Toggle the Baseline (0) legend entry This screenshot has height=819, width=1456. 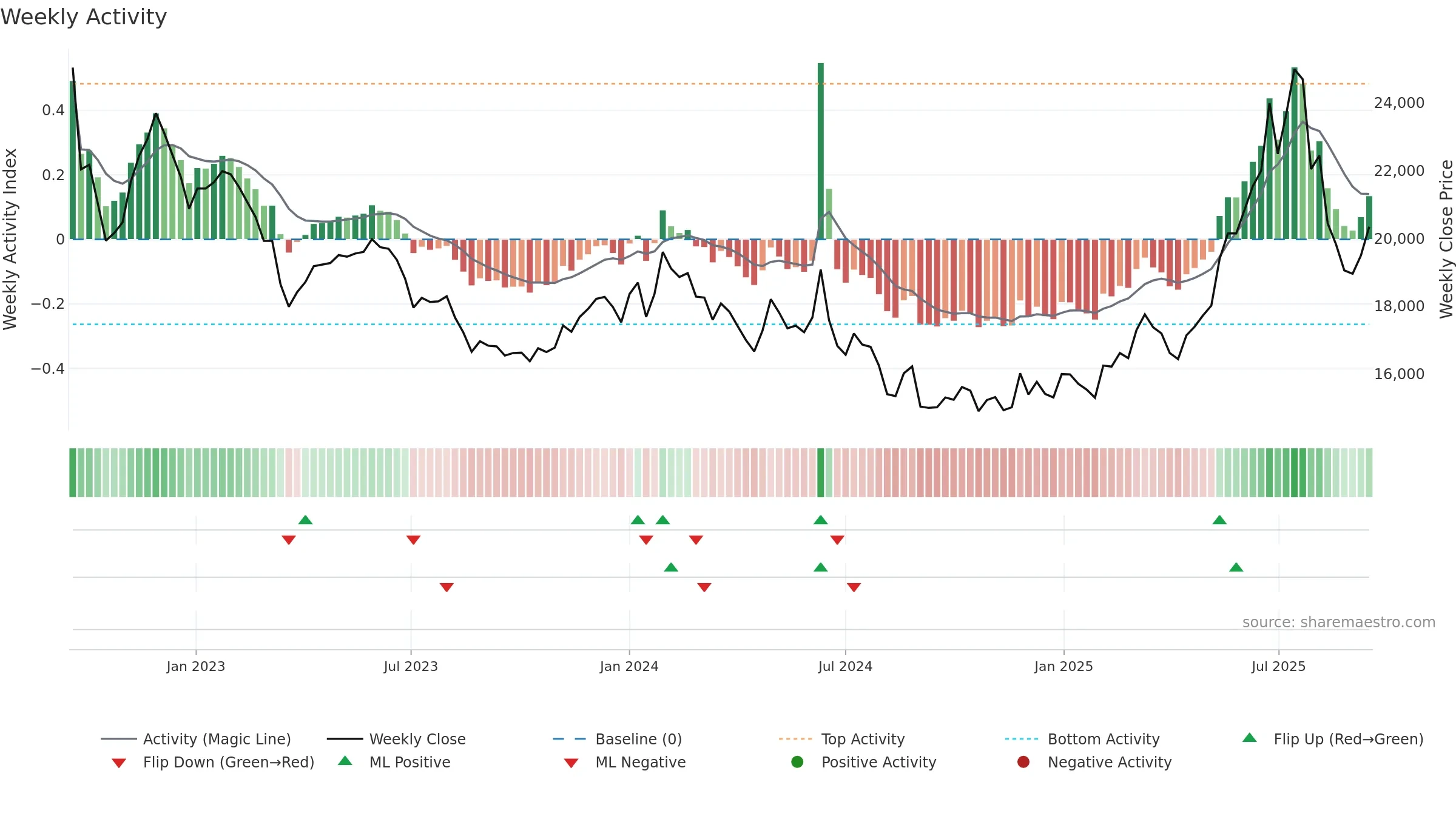click(x=618, y=739)
